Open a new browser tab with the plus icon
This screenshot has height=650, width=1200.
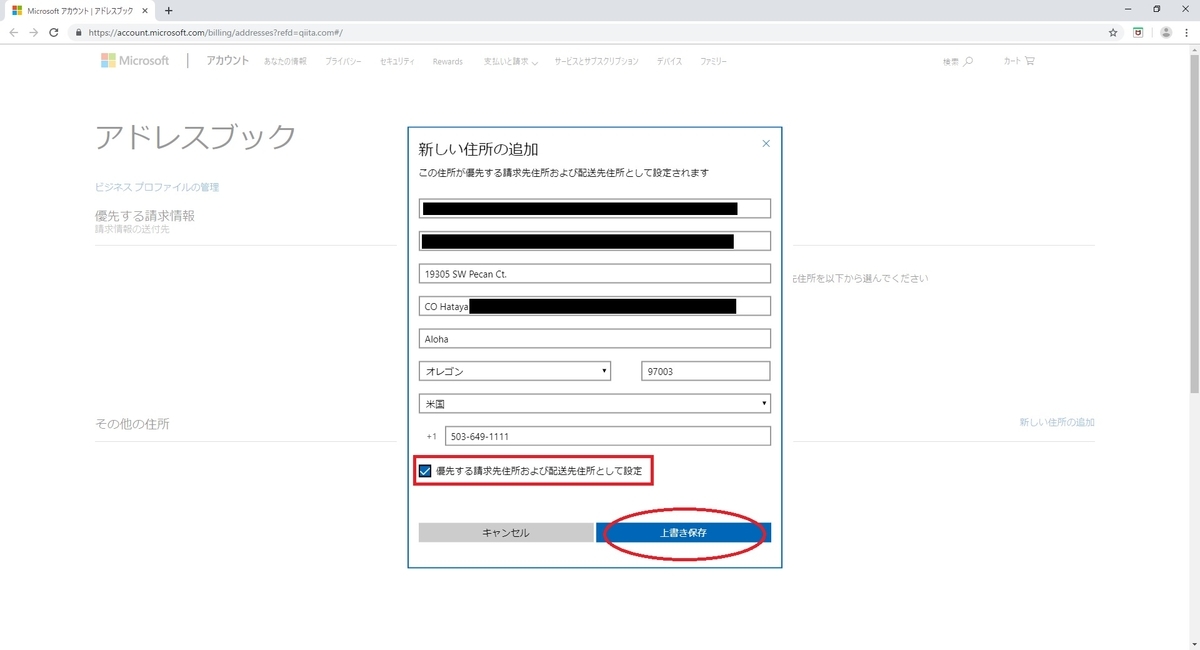coord(167,10)
